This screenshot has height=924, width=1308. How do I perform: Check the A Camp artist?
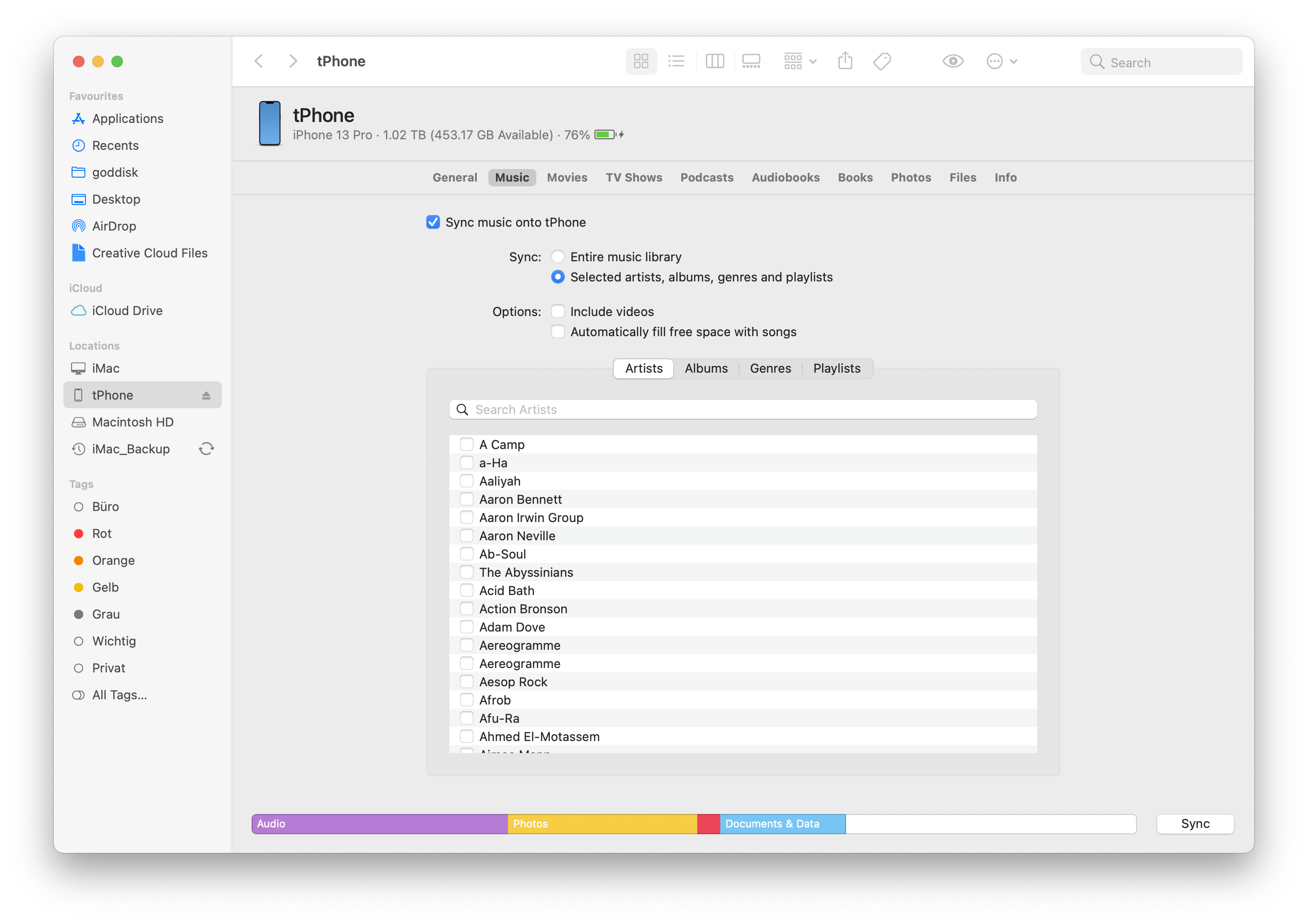[x=467, y=444]
